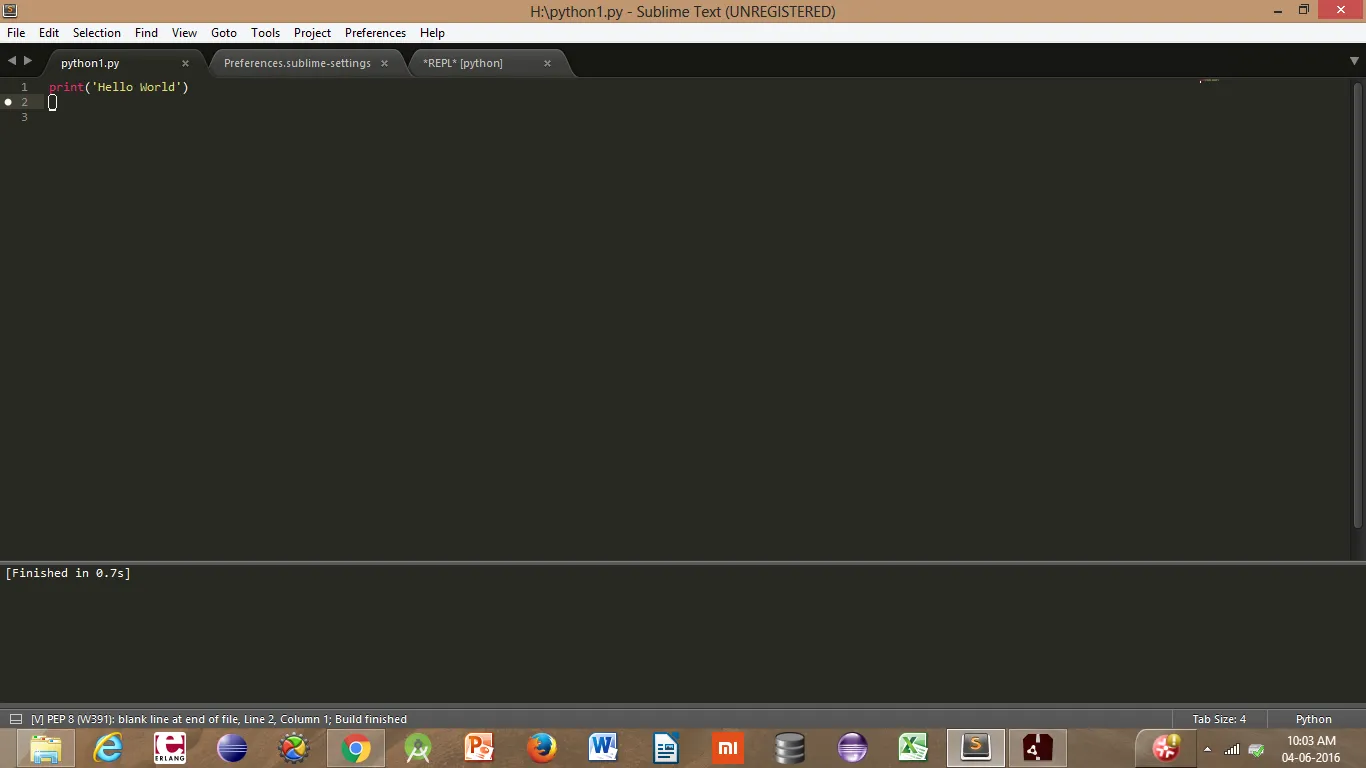The height and width of the screenshot is (768, 1366).
Task: Click the minimap preview of the code
Action: point(1210,80)
